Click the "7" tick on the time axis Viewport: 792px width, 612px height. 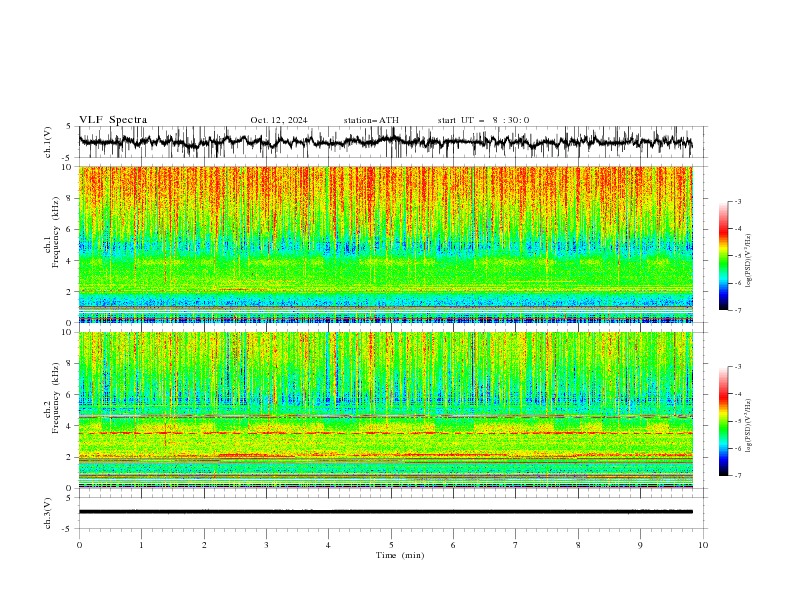pos(516,545)
